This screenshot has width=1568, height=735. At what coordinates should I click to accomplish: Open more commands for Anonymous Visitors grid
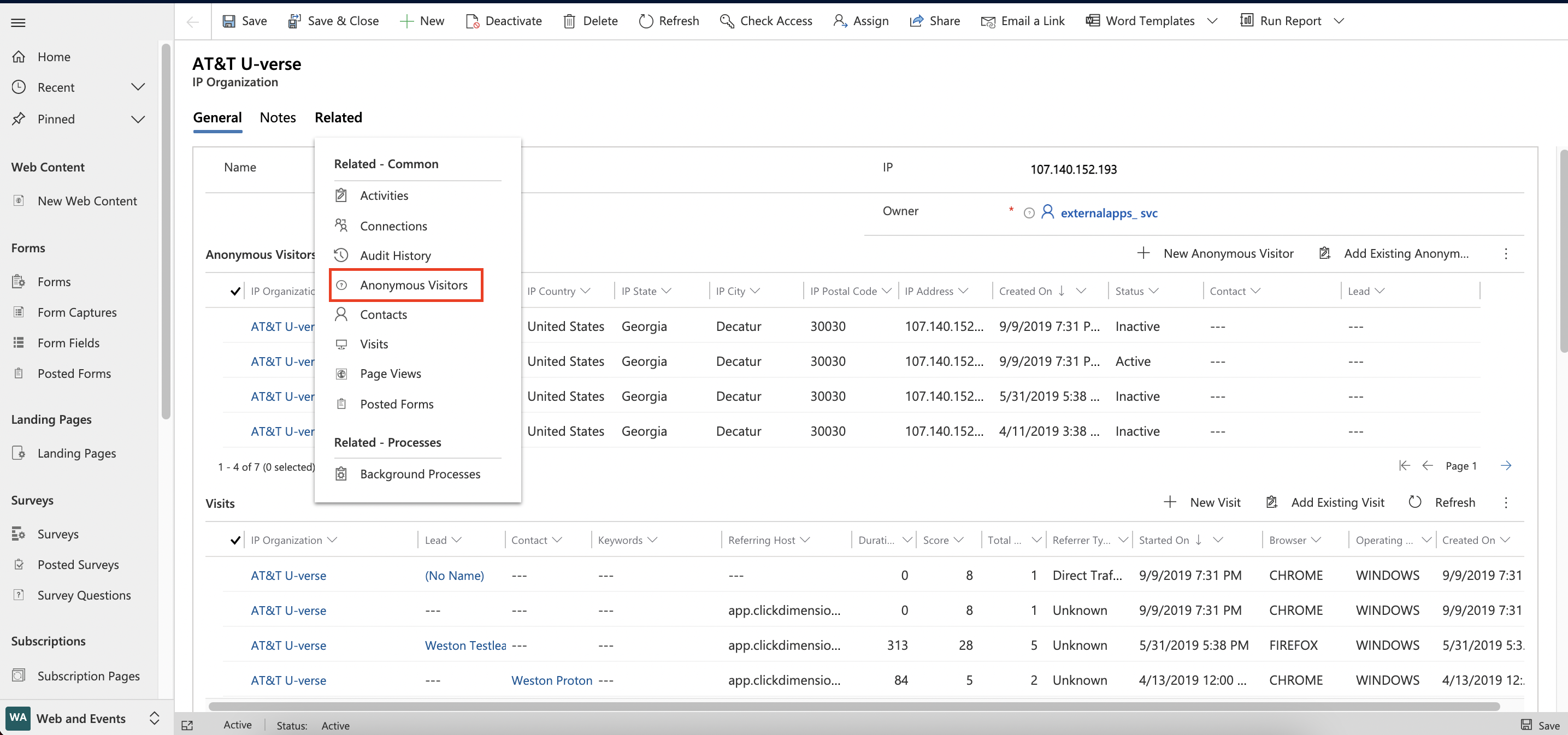click(x=1506, y=254)
